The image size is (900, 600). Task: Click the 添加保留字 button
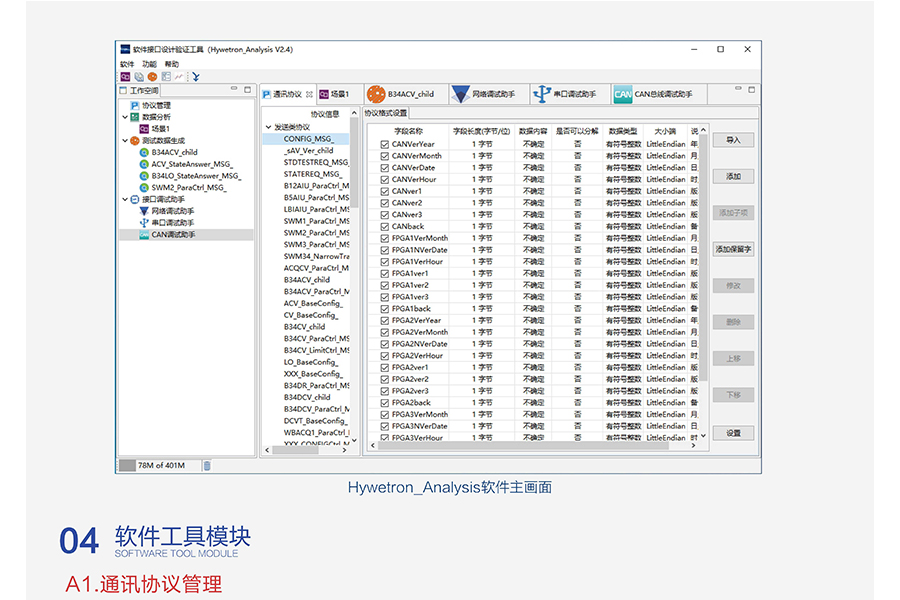[733, 249]
